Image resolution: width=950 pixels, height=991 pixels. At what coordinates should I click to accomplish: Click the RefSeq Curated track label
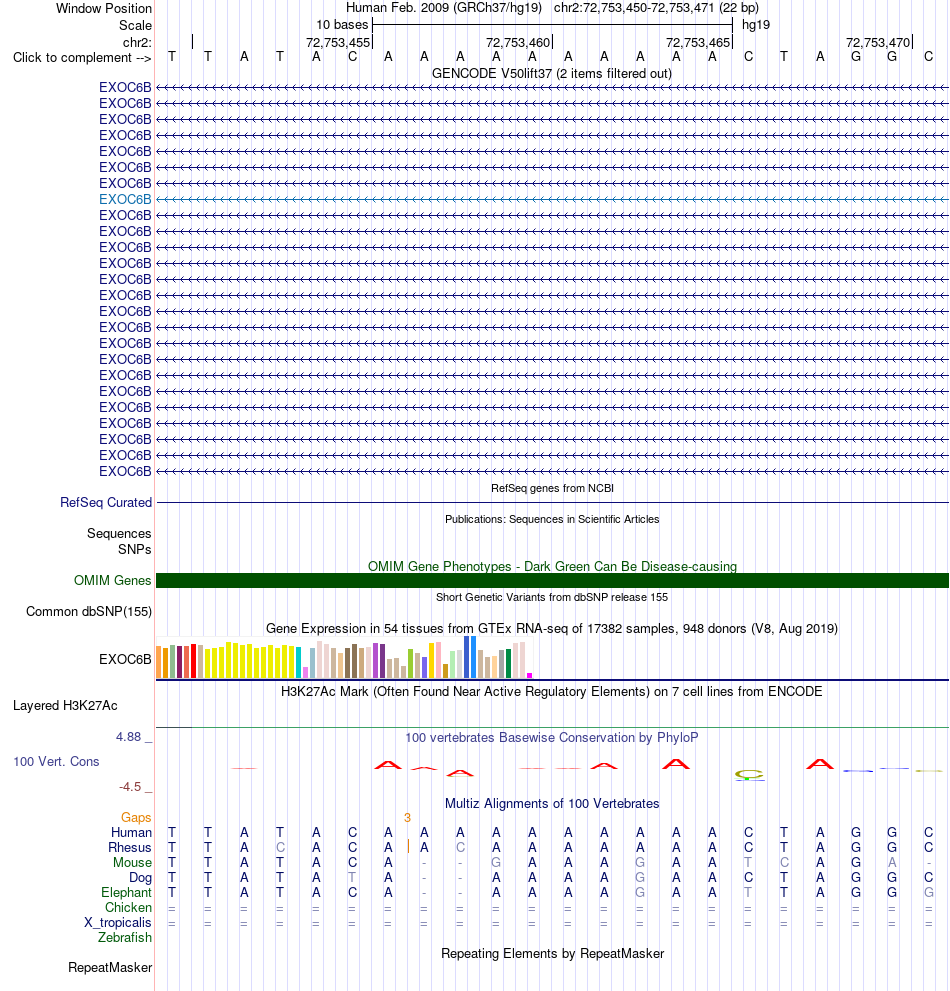click(106, 502)
